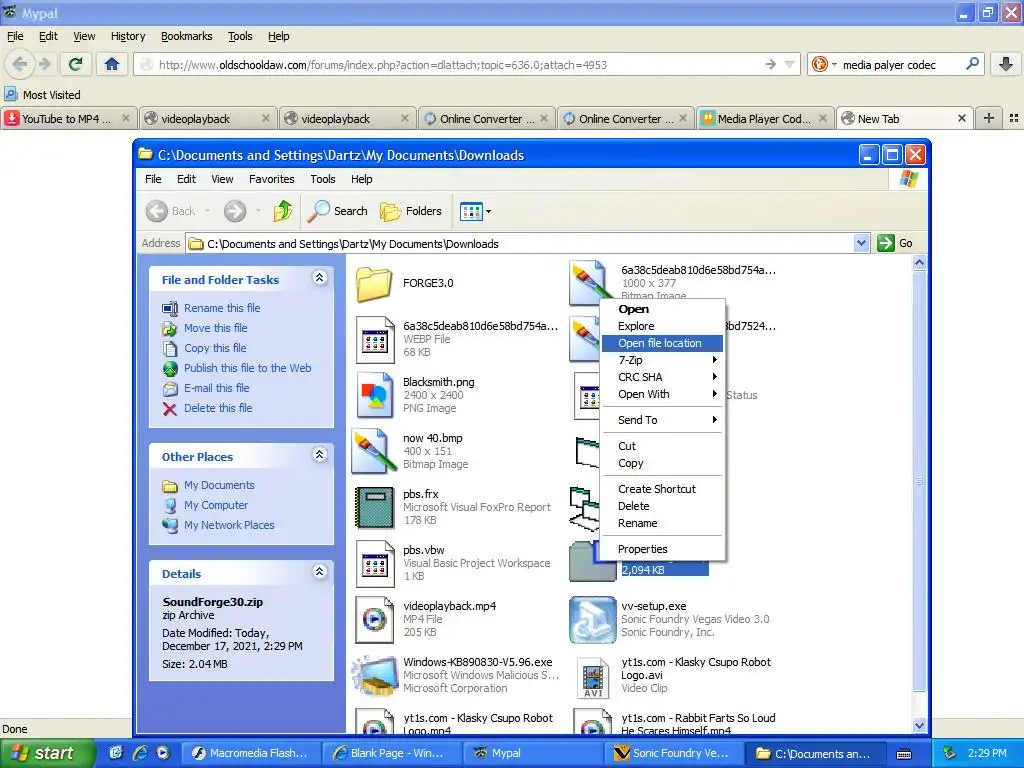Click the Mypal browser back arrow
Screen dimensions: 1024x768
tap(20, 64)
